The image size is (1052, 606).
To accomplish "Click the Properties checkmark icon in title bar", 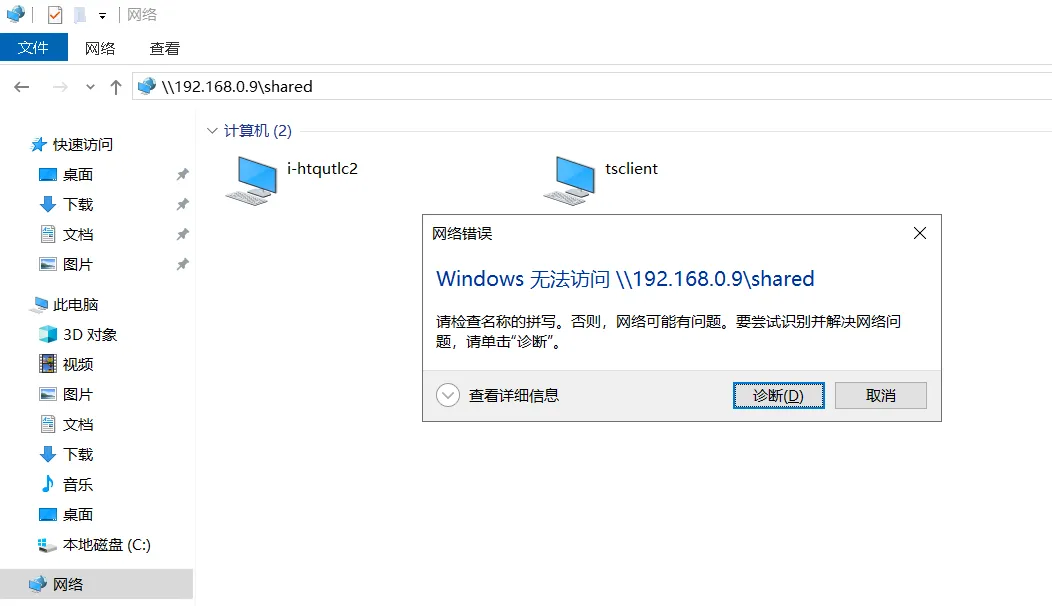I will 55,15.
